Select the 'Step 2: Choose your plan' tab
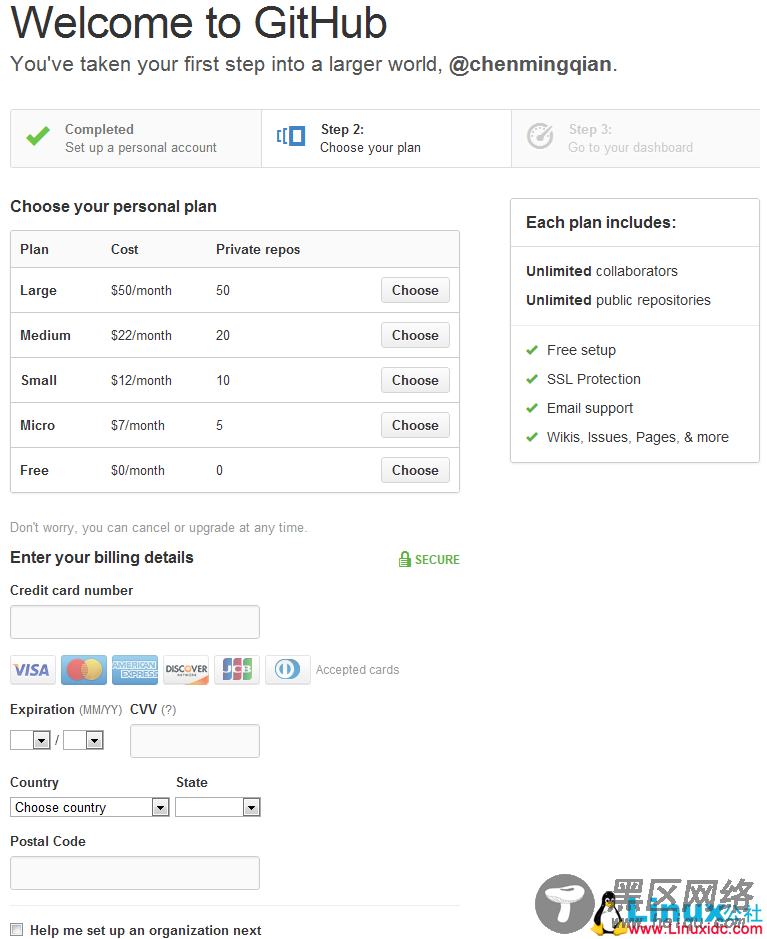 (386, 138)
